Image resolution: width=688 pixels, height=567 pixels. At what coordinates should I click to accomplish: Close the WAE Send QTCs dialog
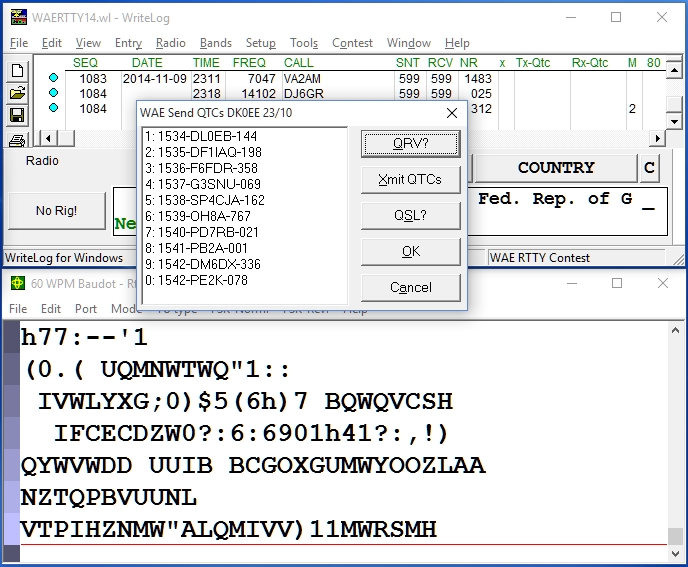tap(452, 113)
